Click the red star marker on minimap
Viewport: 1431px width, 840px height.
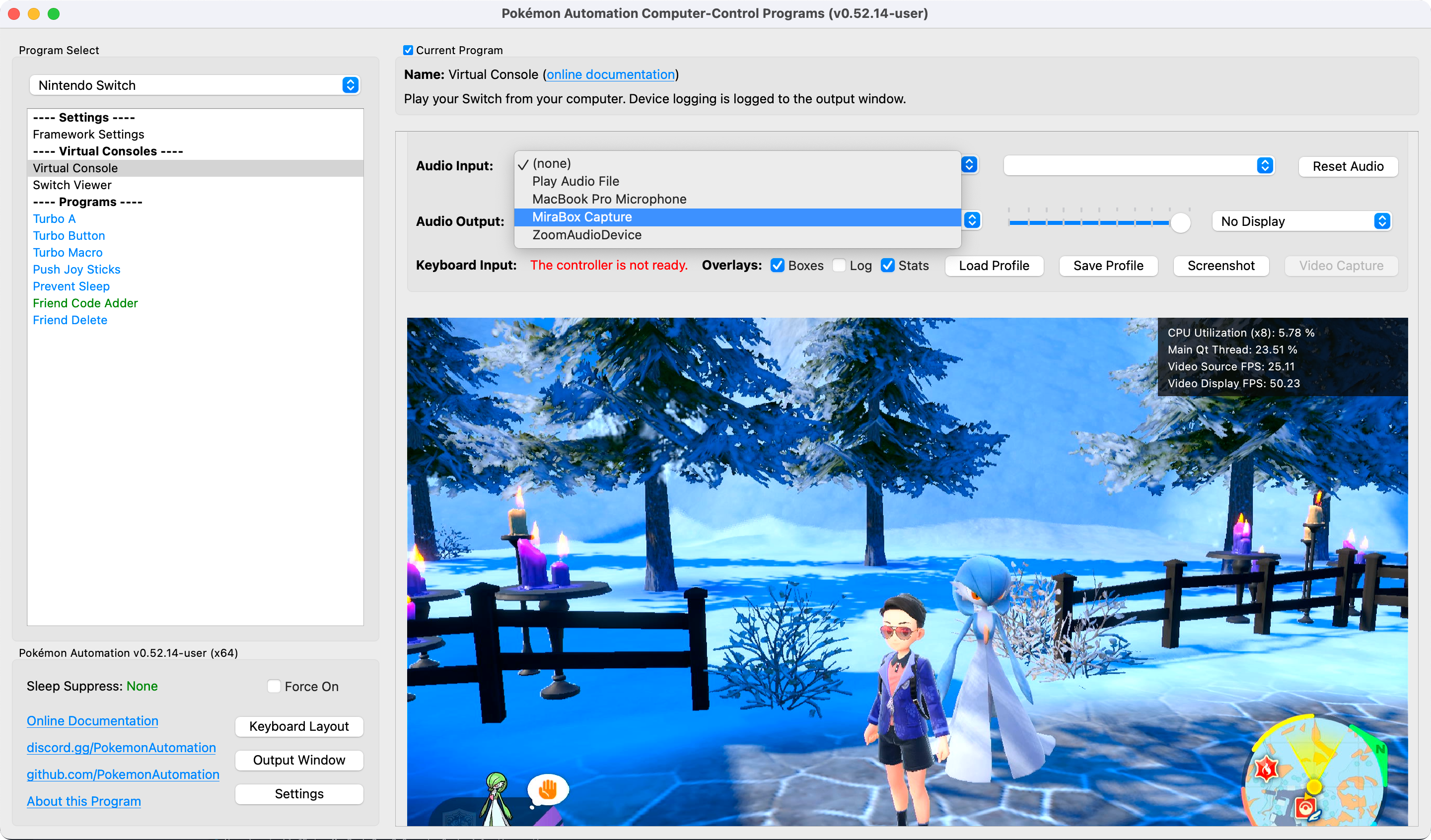(1266, 769)
